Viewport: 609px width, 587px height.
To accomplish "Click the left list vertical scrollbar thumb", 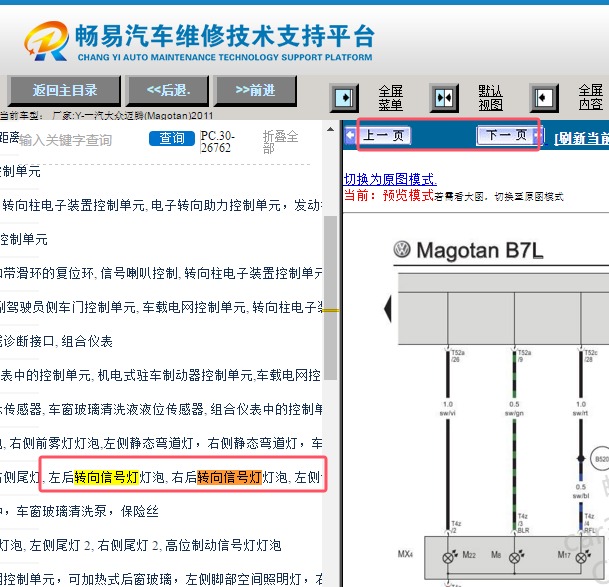I will [x=331, y=298].
